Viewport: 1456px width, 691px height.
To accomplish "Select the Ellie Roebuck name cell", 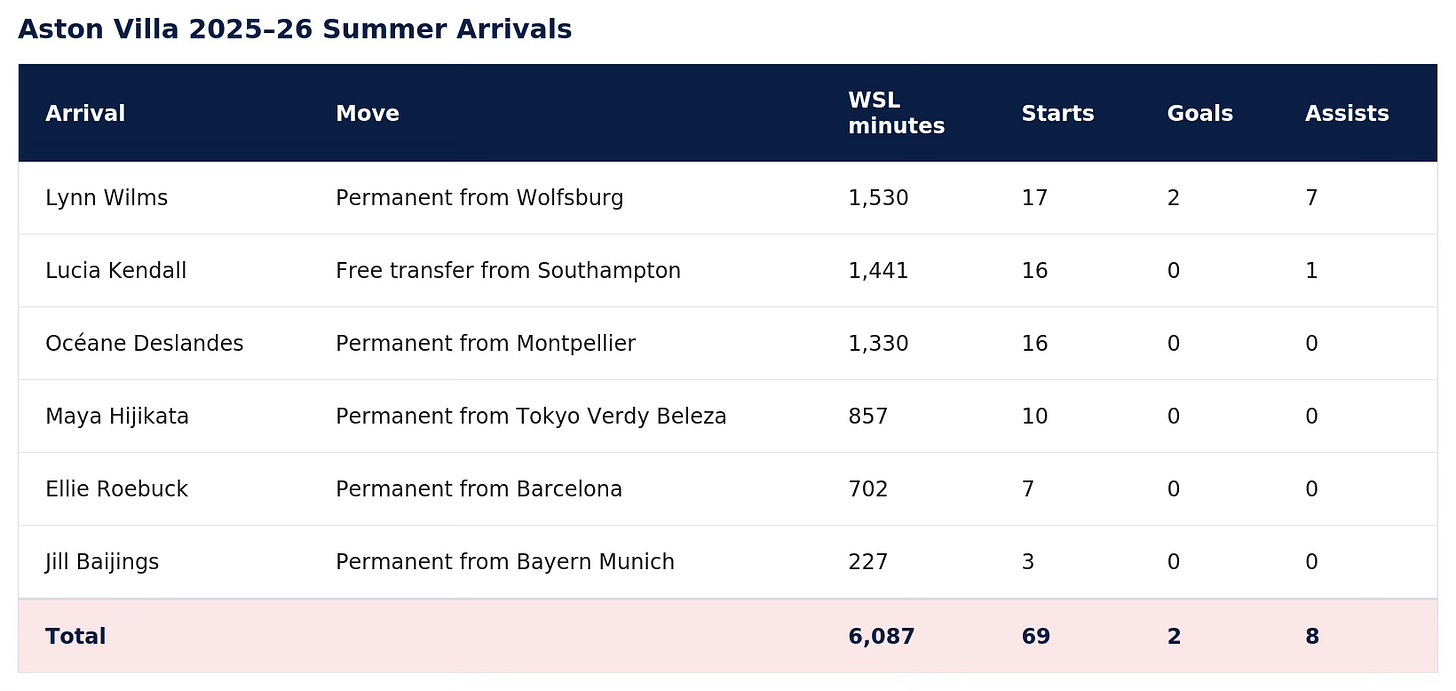I will (116, 489).
